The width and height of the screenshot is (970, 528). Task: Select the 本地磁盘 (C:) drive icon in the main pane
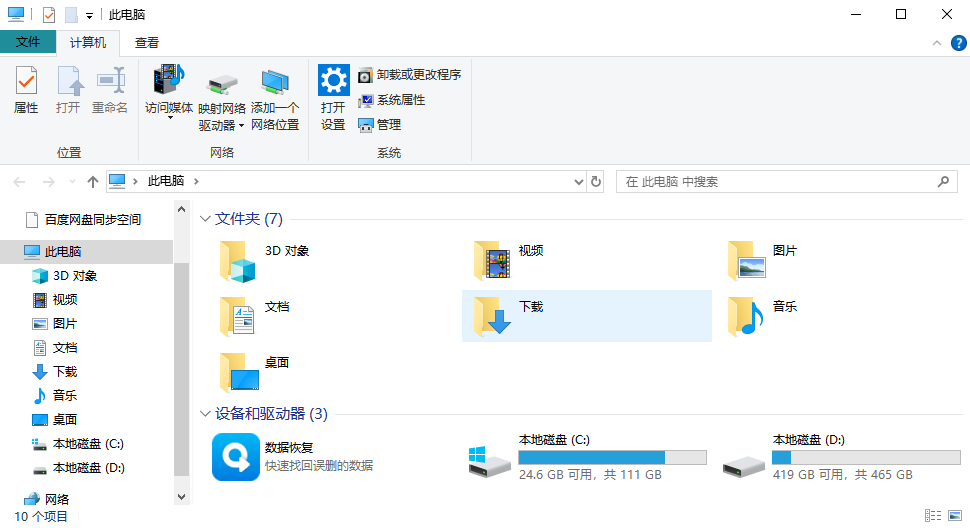point(489,462)
